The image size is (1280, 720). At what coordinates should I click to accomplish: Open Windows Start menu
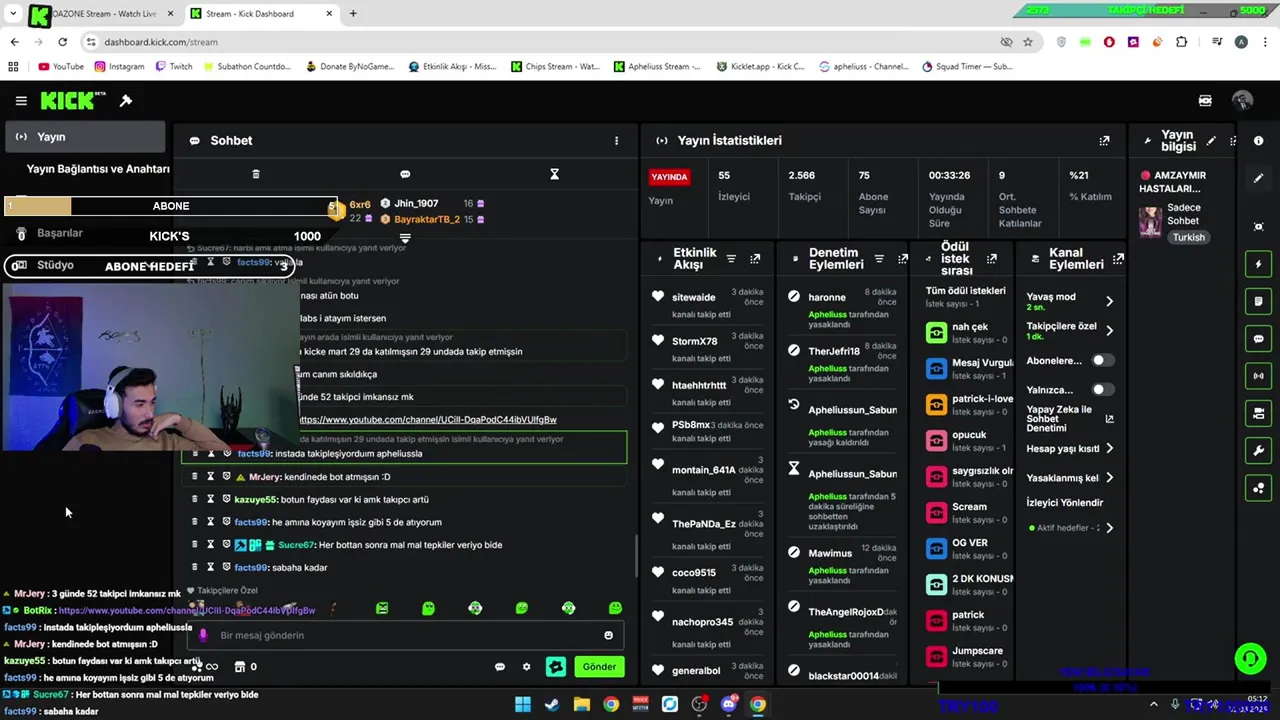click(522, 704)
